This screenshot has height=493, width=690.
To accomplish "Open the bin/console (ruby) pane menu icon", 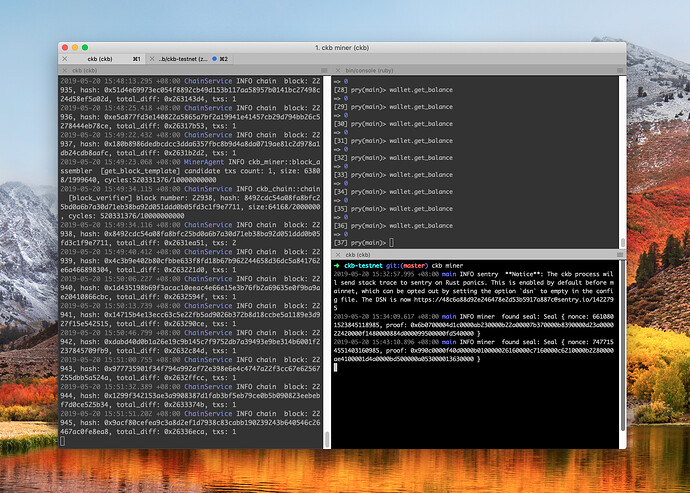I will [x=620, y=70].
